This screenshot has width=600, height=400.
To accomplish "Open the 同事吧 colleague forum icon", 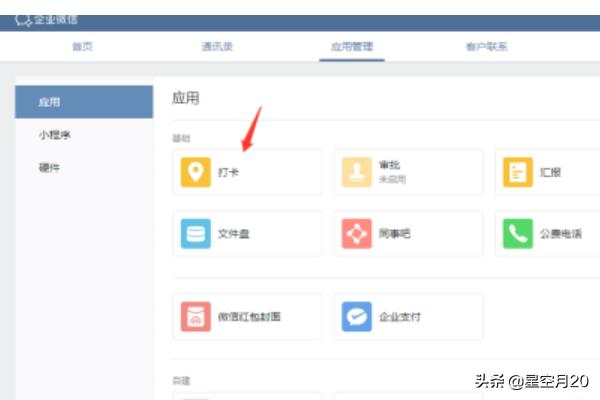I will click(x=356, y=233).
